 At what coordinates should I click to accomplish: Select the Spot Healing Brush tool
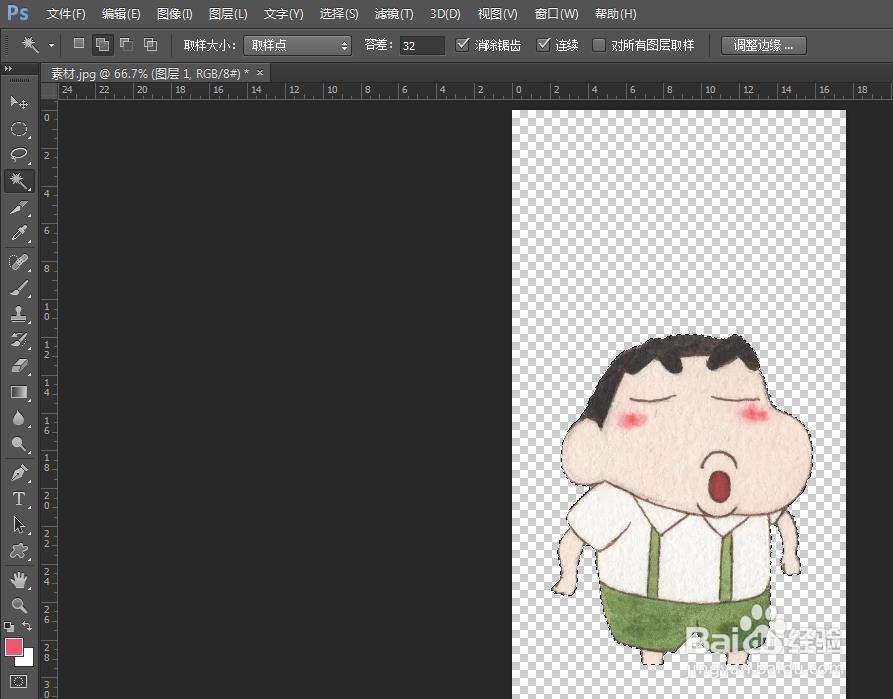coord(19,263)
